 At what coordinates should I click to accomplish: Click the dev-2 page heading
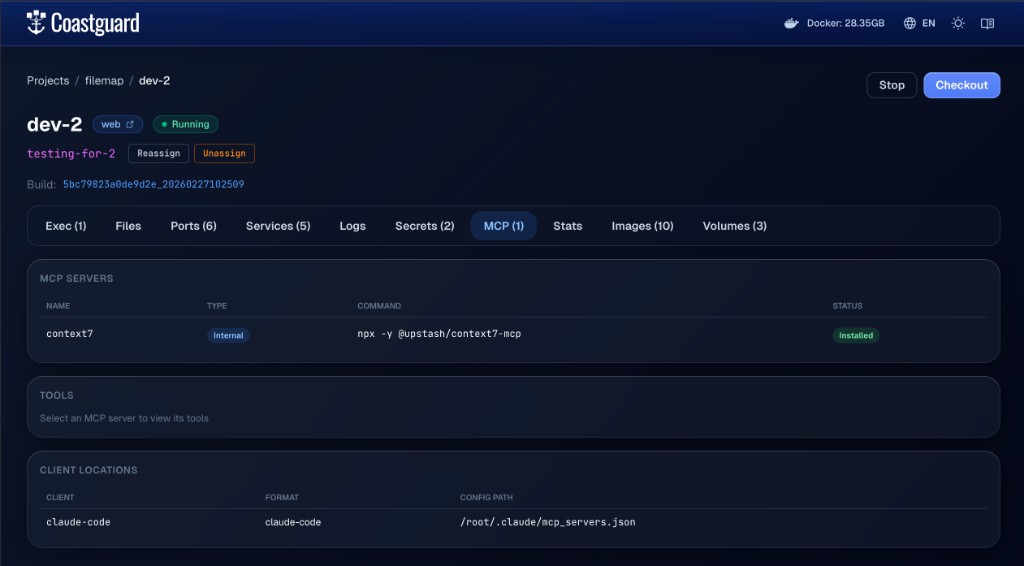(x=54, y=124)
